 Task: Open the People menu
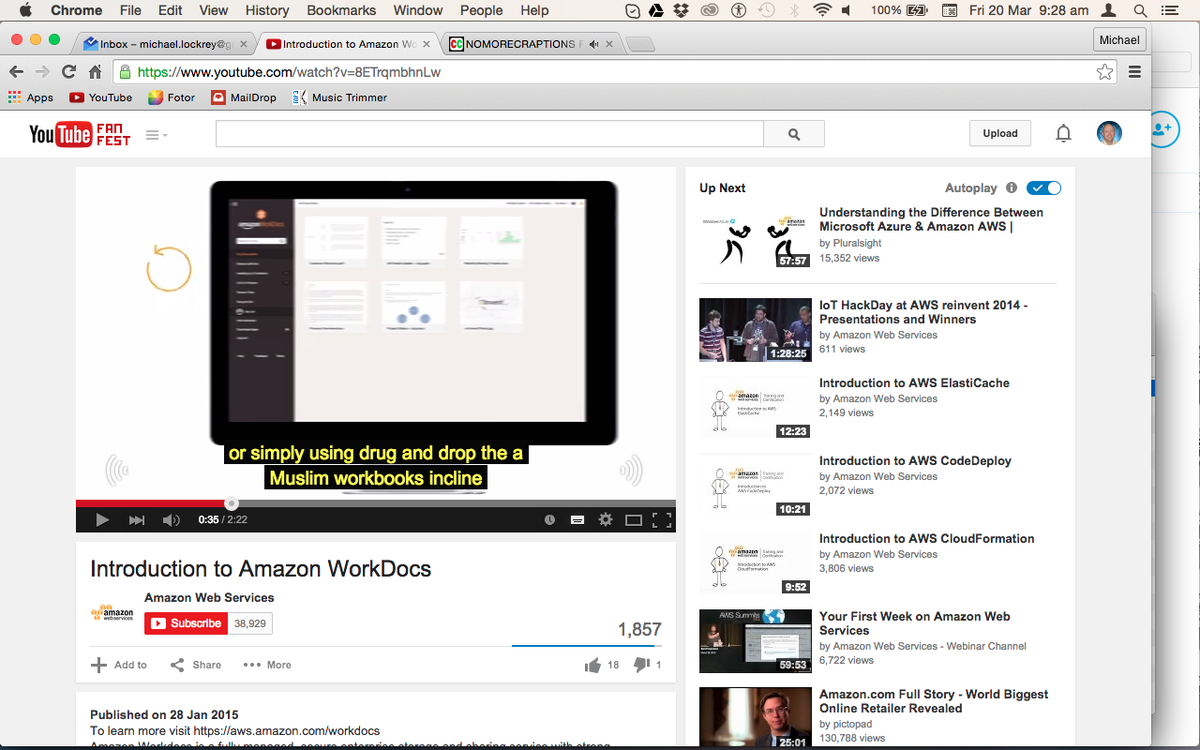click(481, 10)
